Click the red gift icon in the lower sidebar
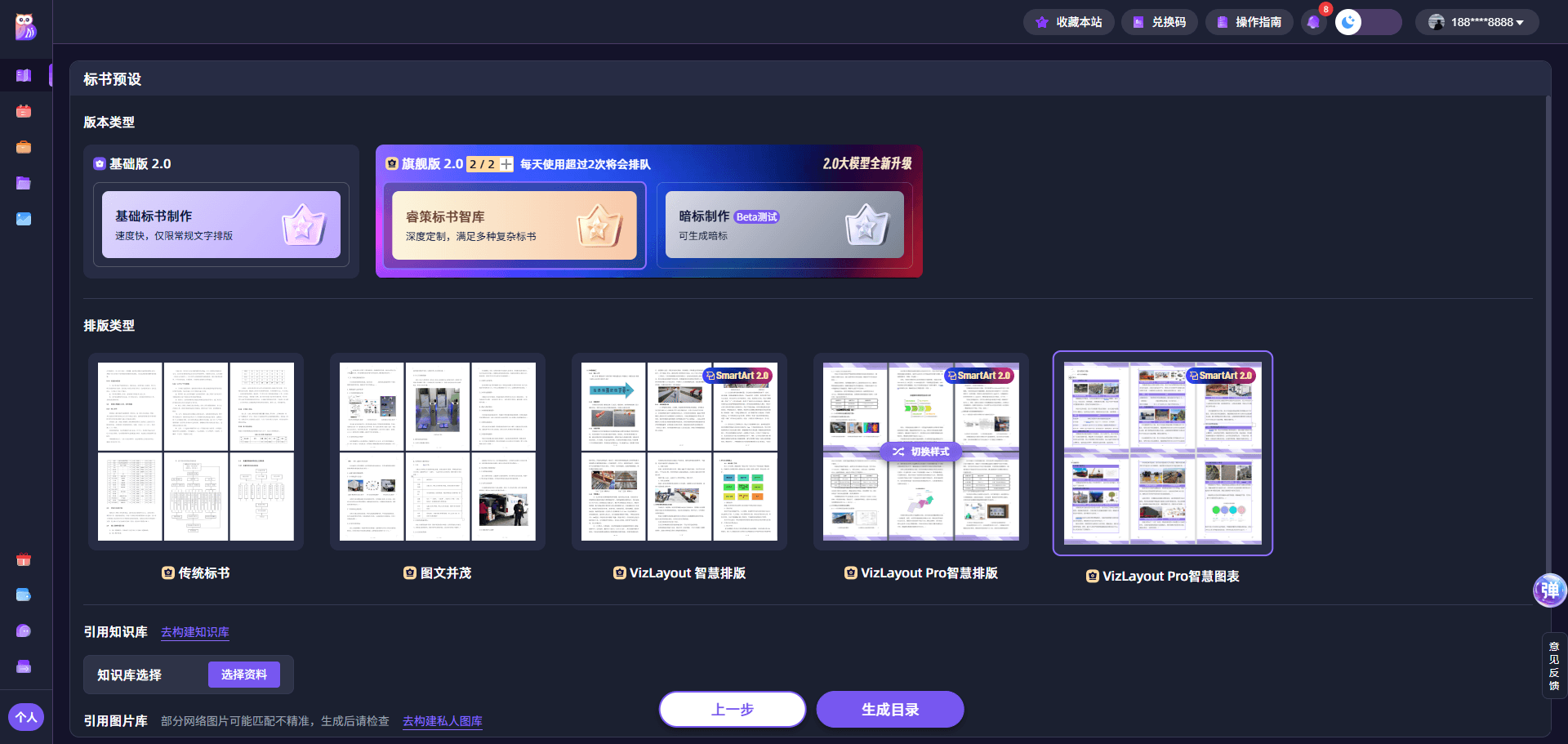Image resolution: width=1568 pixels, height=744 pixels. coord(24,560)
